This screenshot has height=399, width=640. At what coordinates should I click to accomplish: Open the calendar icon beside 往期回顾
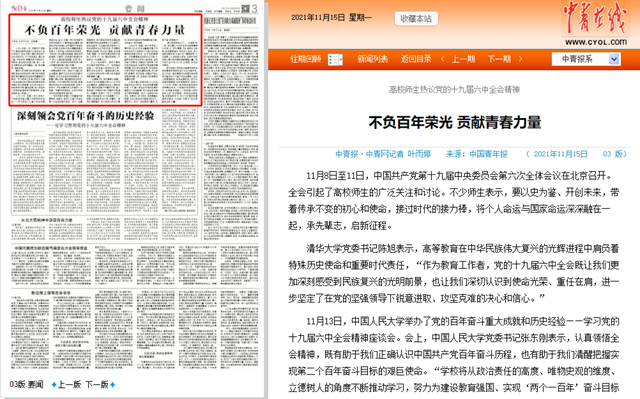335,60
